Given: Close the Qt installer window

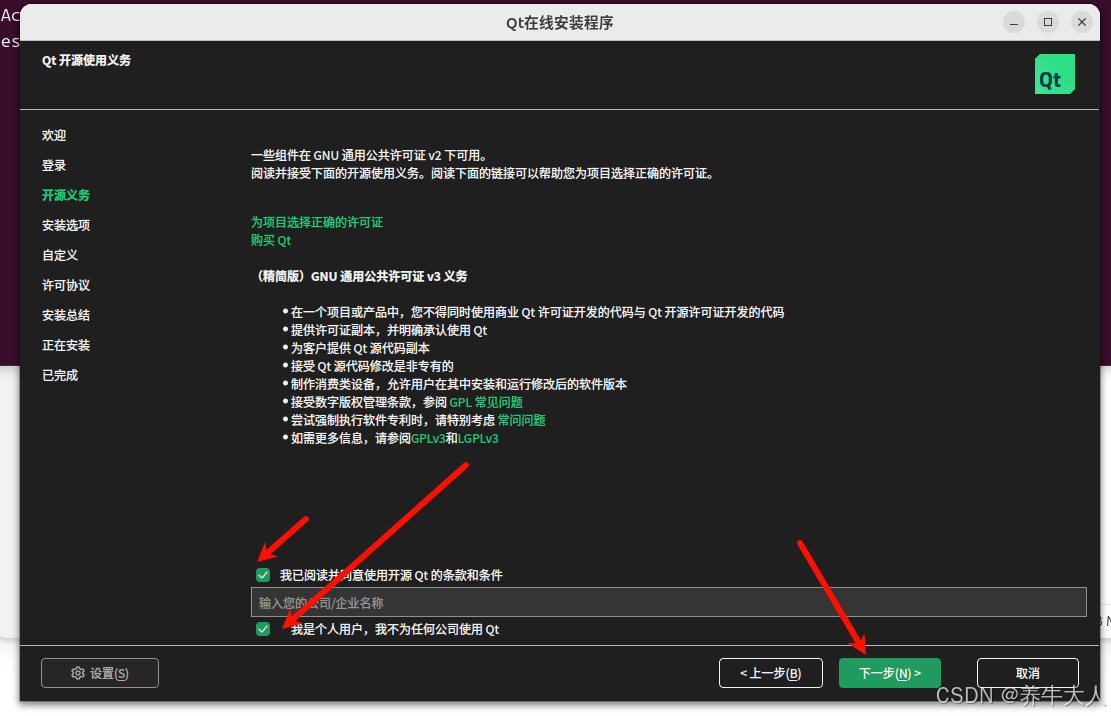Looking at the screenshot, I should click(x=1082, y=23).
